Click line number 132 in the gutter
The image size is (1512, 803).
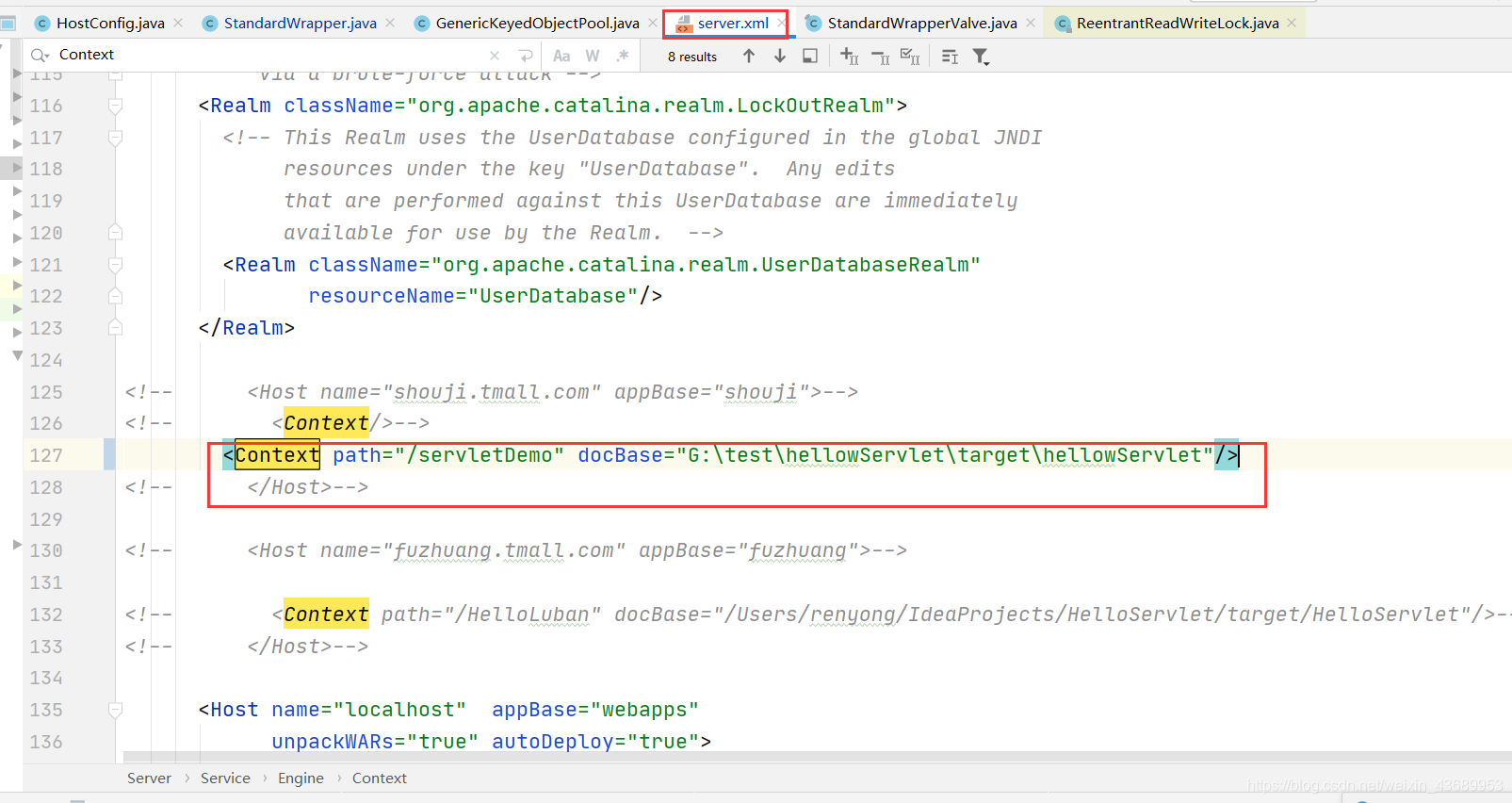click(x=45, y=615)
